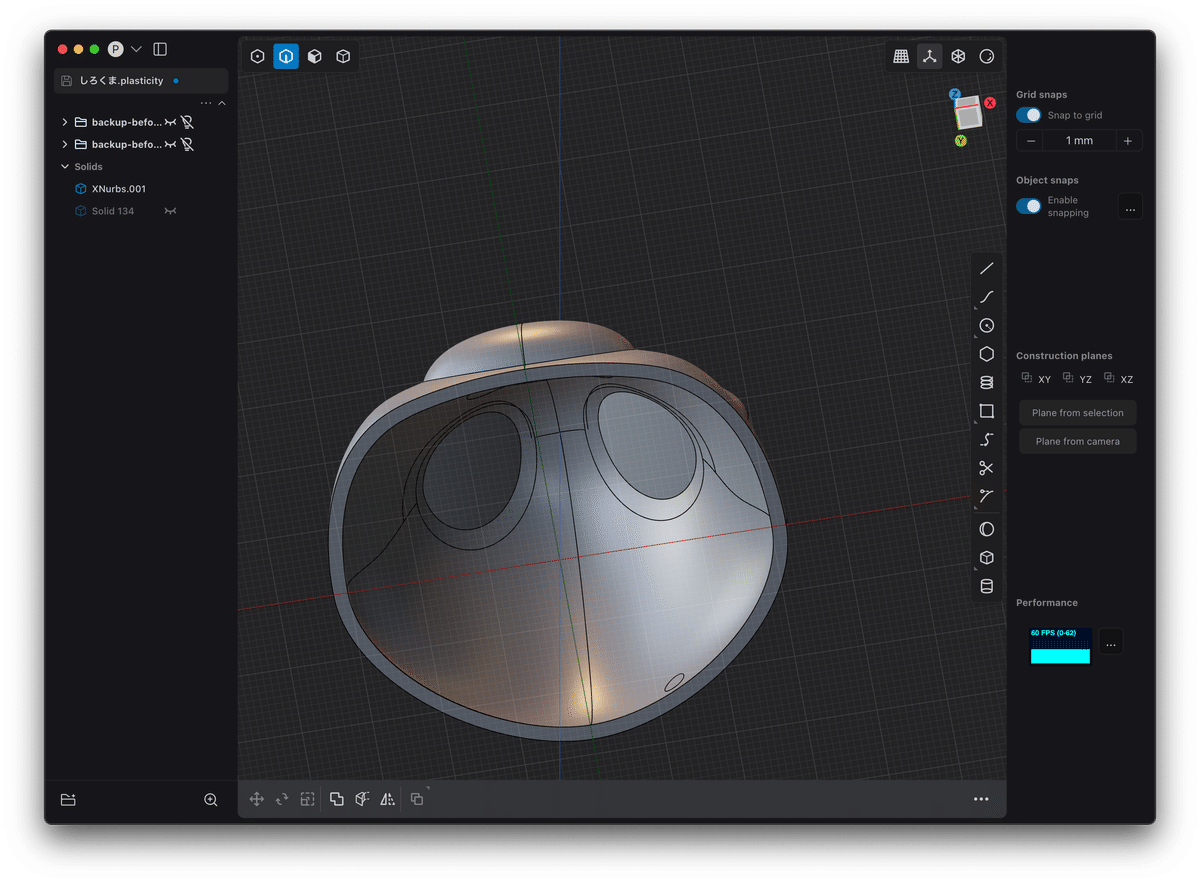Open the matcap render mode icon
The image size is (1200, 883).
point(987,57)
